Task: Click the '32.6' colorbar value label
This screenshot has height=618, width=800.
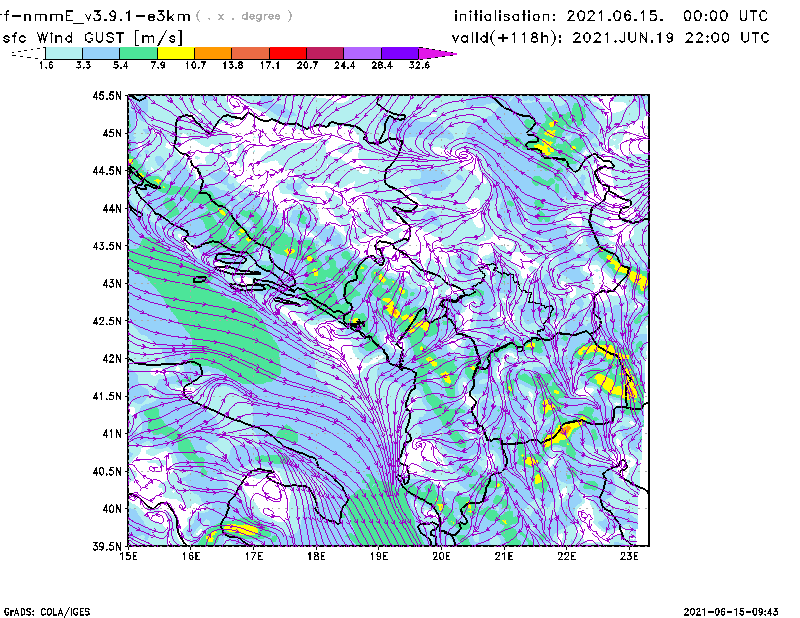Action: (419, 65)
